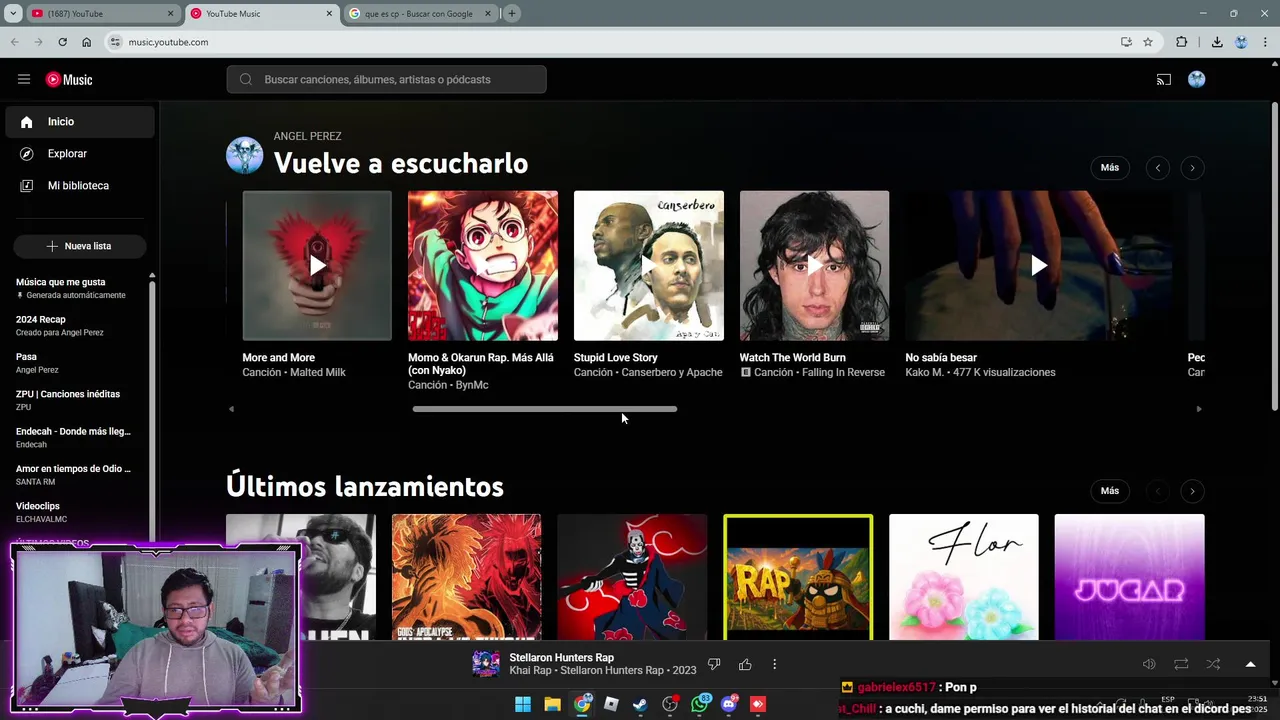1280x720 pixels.
Task: Open the Endecah Donde más llega playlist
Action: click(75, 437)
